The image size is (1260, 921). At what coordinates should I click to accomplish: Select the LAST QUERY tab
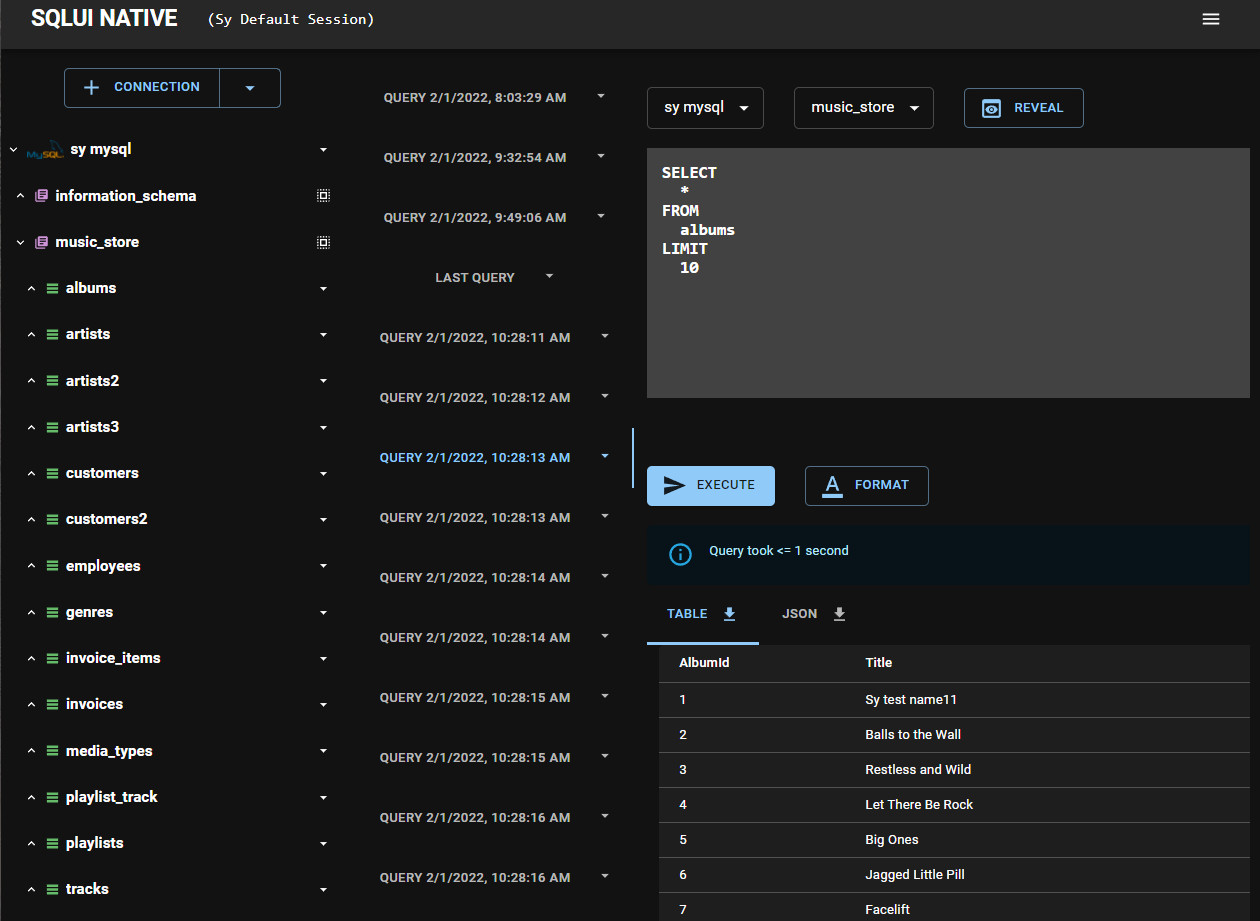tap(475, 277)
